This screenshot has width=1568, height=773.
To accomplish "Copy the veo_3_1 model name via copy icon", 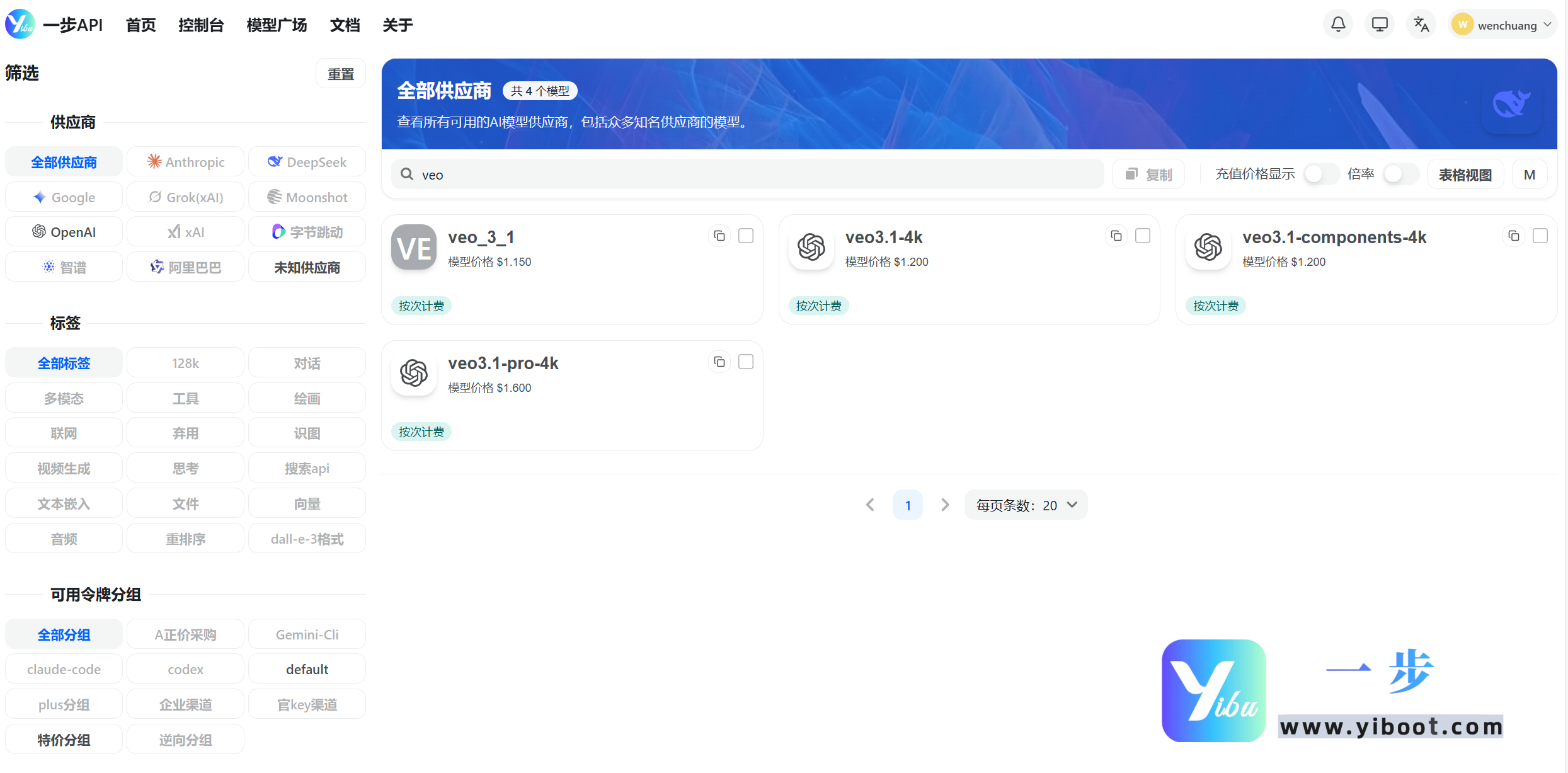I will (x=719, y=236).
